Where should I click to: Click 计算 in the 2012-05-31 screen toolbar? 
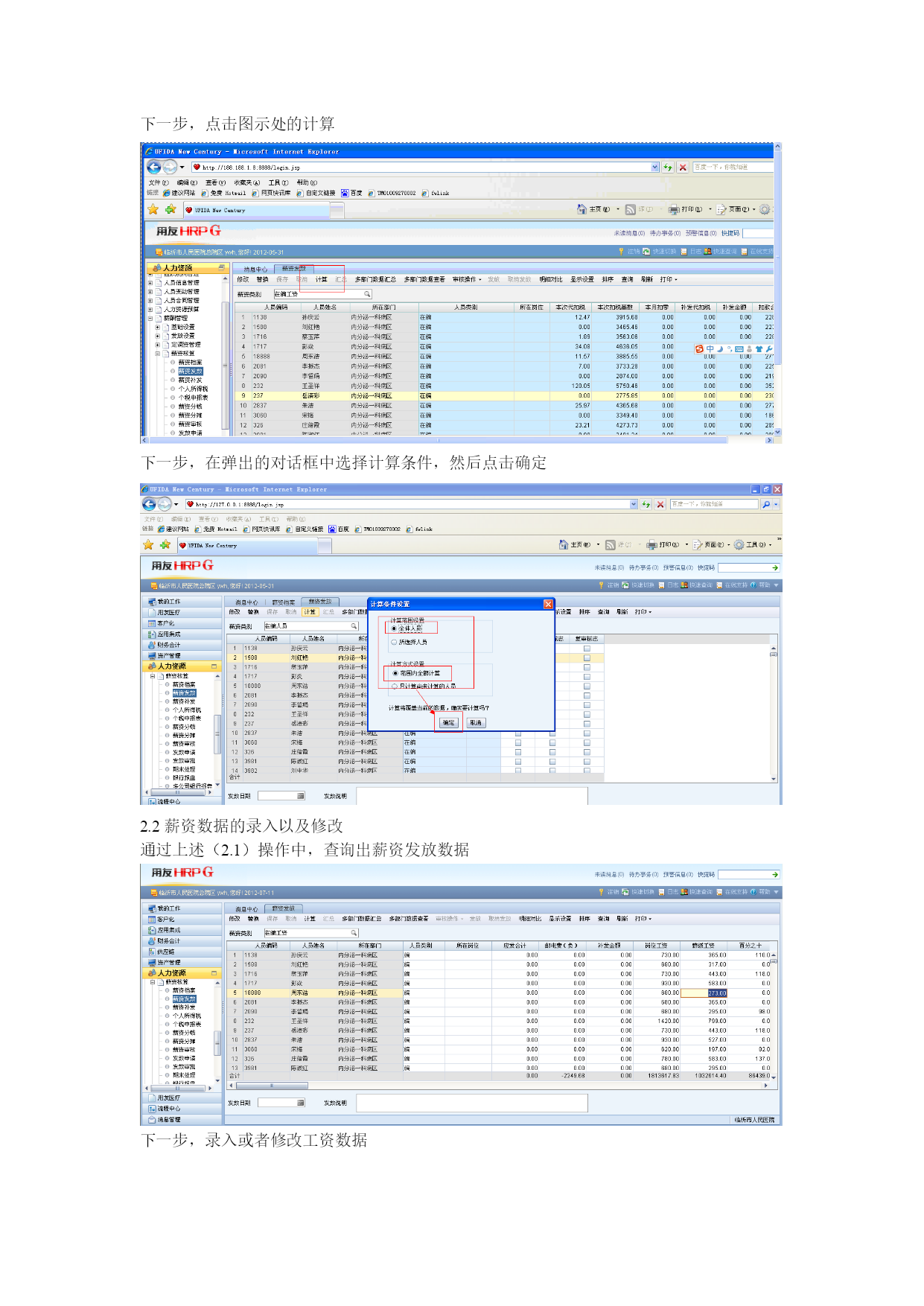pos(321,280)
